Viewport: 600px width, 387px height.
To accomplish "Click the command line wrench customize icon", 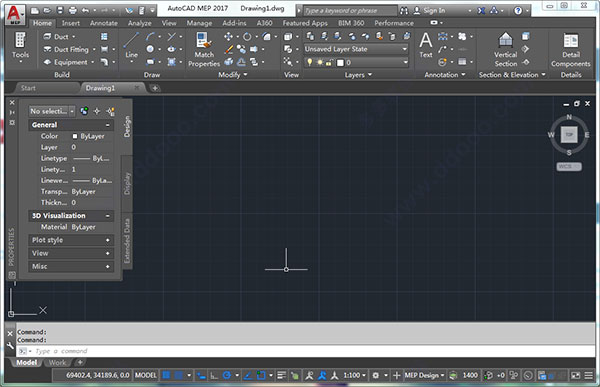I will click(10, 346).
